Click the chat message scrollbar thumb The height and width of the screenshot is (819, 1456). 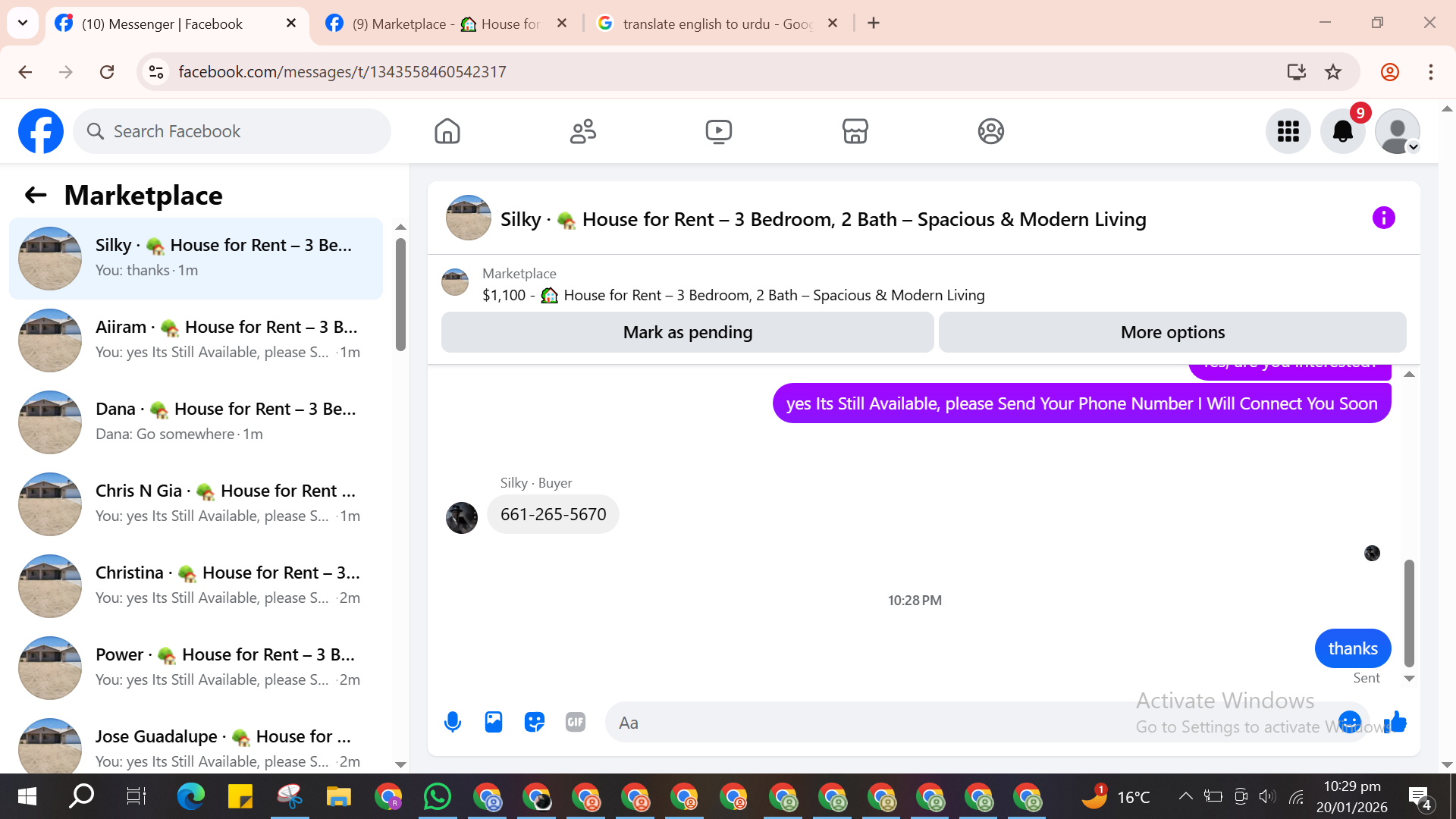[x=1409, y=613]
